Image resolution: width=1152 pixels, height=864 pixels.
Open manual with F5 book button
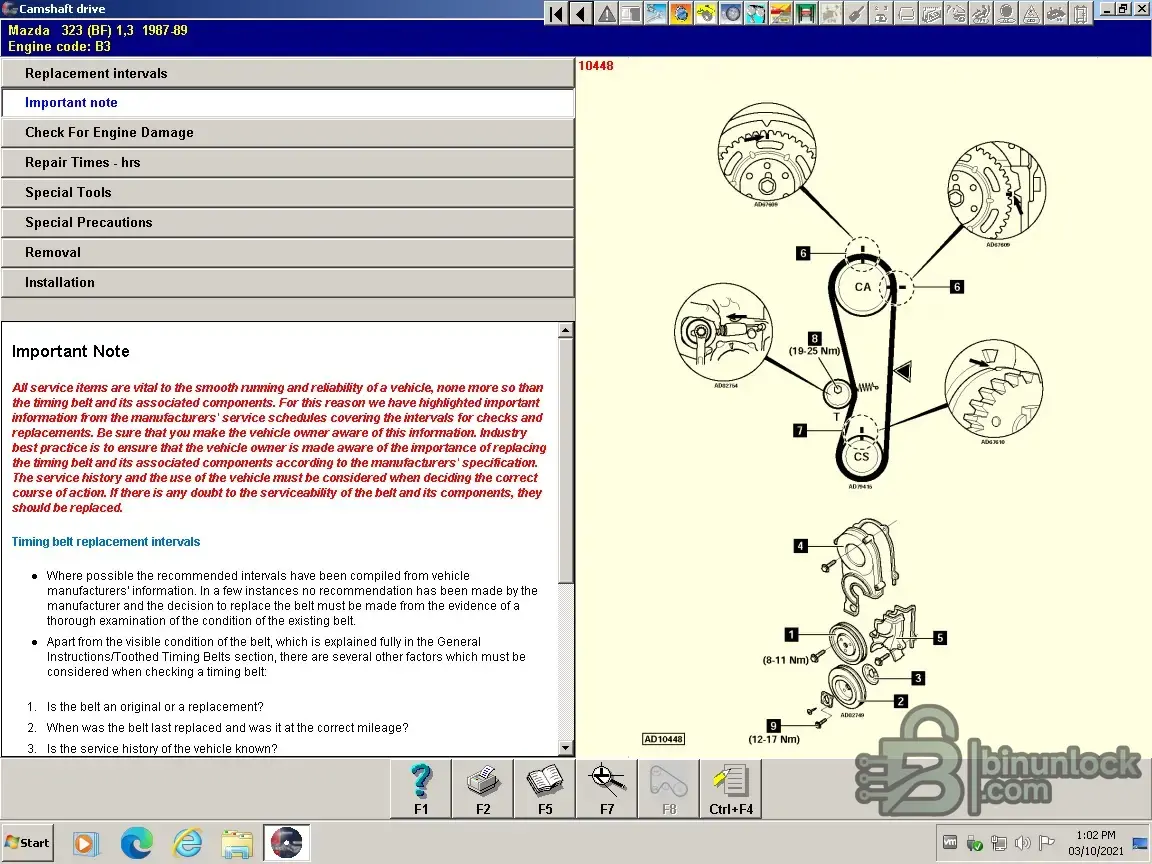point(545,789)
